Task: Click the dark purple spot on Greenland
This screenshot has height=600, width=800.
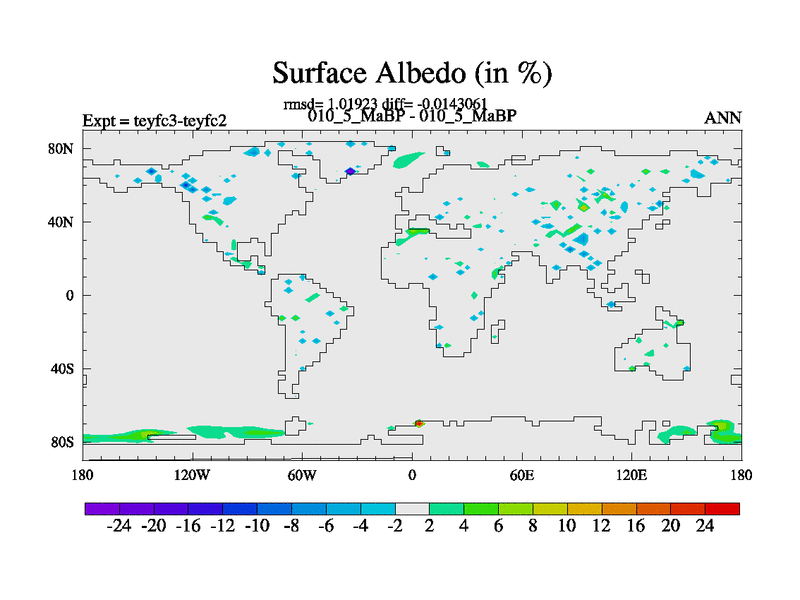Action: click(x=350, y=172)
